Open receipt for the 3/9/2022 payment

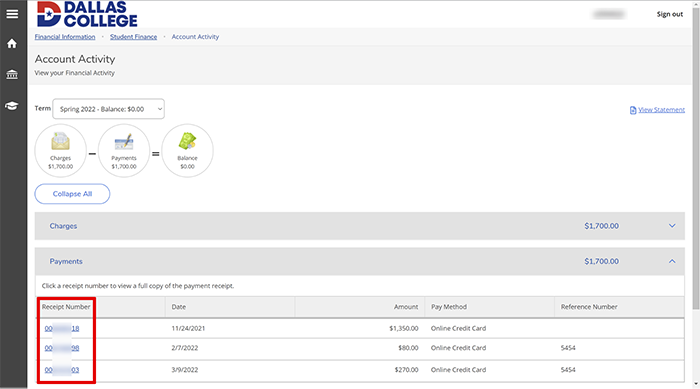(62, 370)
